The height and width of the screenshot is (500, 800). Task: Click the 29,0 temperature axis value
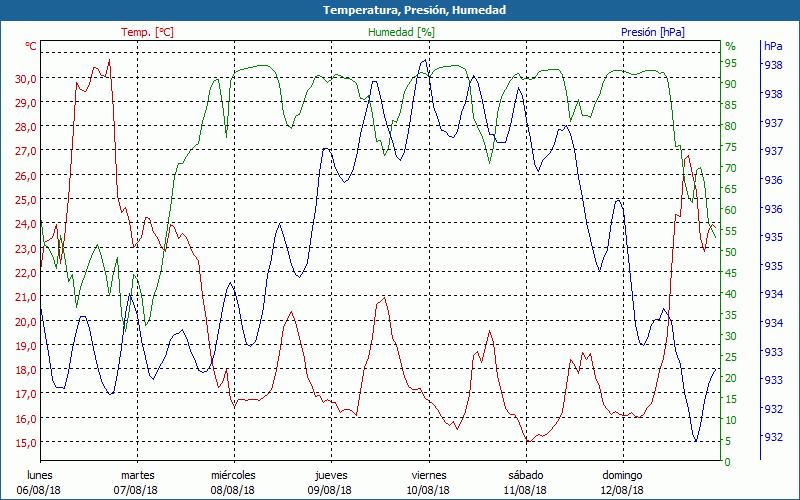point(27,103)
